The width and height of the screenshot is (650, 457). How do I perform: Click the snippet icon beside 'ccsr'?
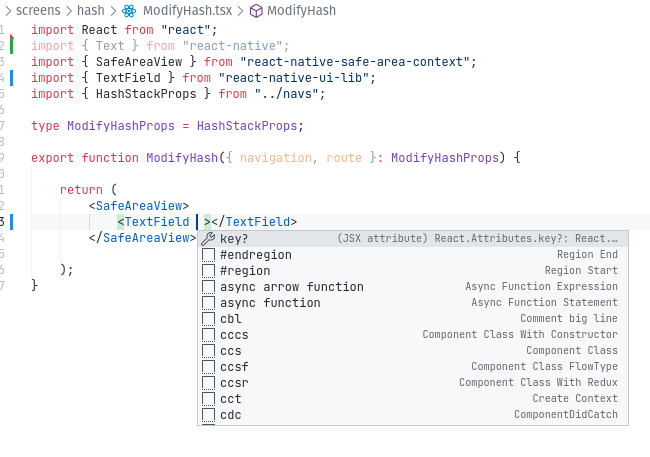[208, 383]
